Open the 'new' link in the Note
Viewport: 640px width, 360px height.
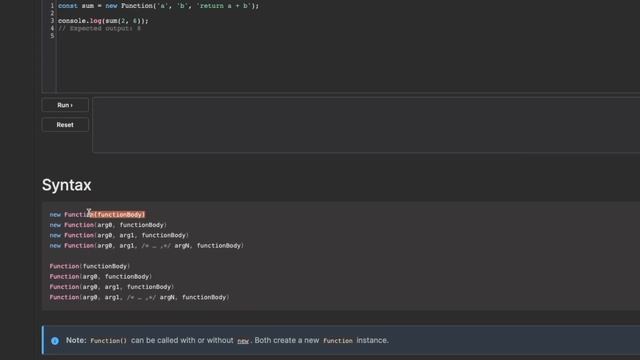tap(243, 341)
